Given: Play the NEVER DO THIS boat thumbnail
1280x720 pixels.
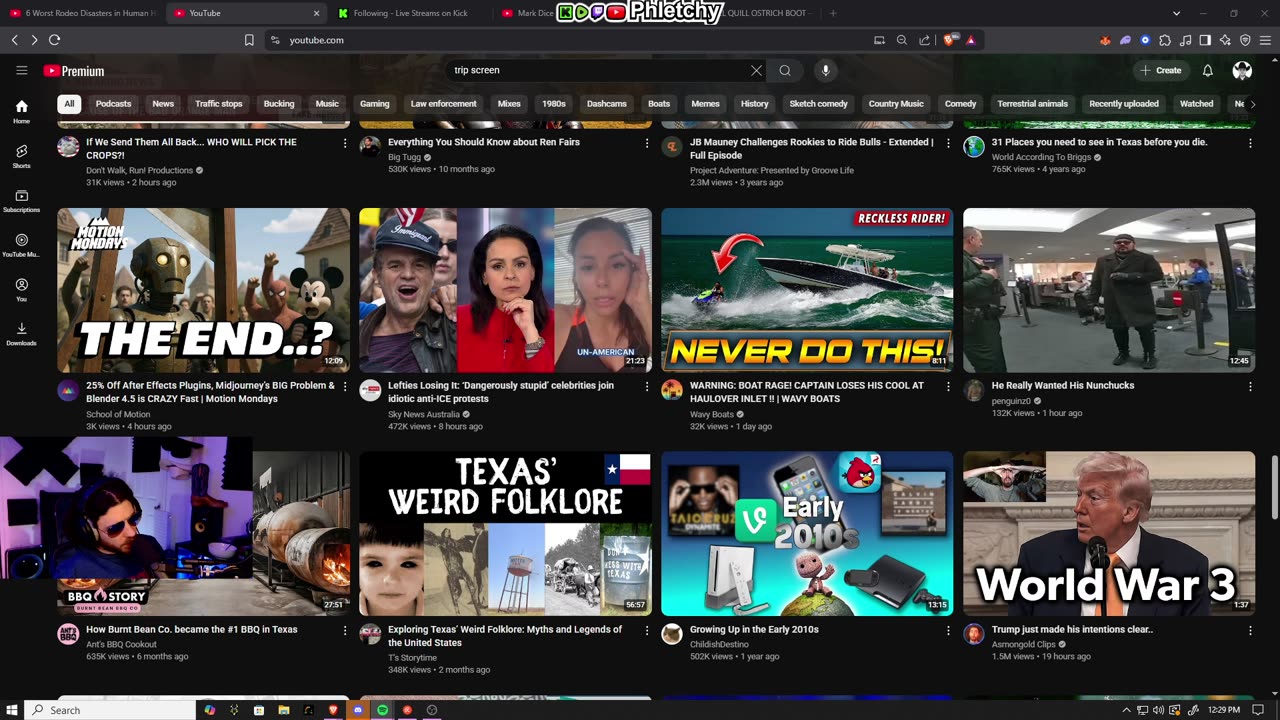Looking at the screenshot, I should tap(807, 290).
